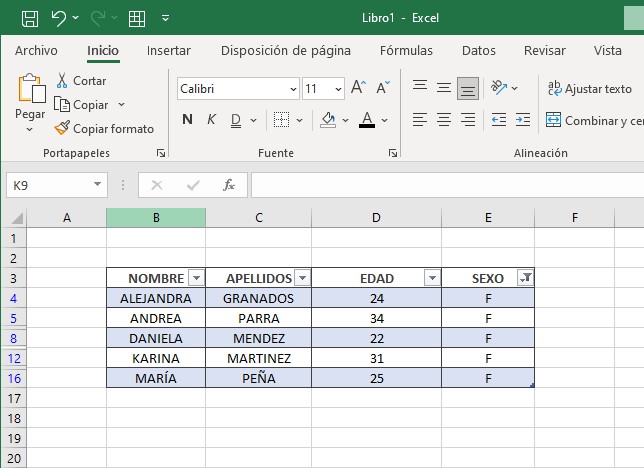Click the Name Box showing K9
The height and width of the screenshot is (468, 644).
click(x=49, y=185)
